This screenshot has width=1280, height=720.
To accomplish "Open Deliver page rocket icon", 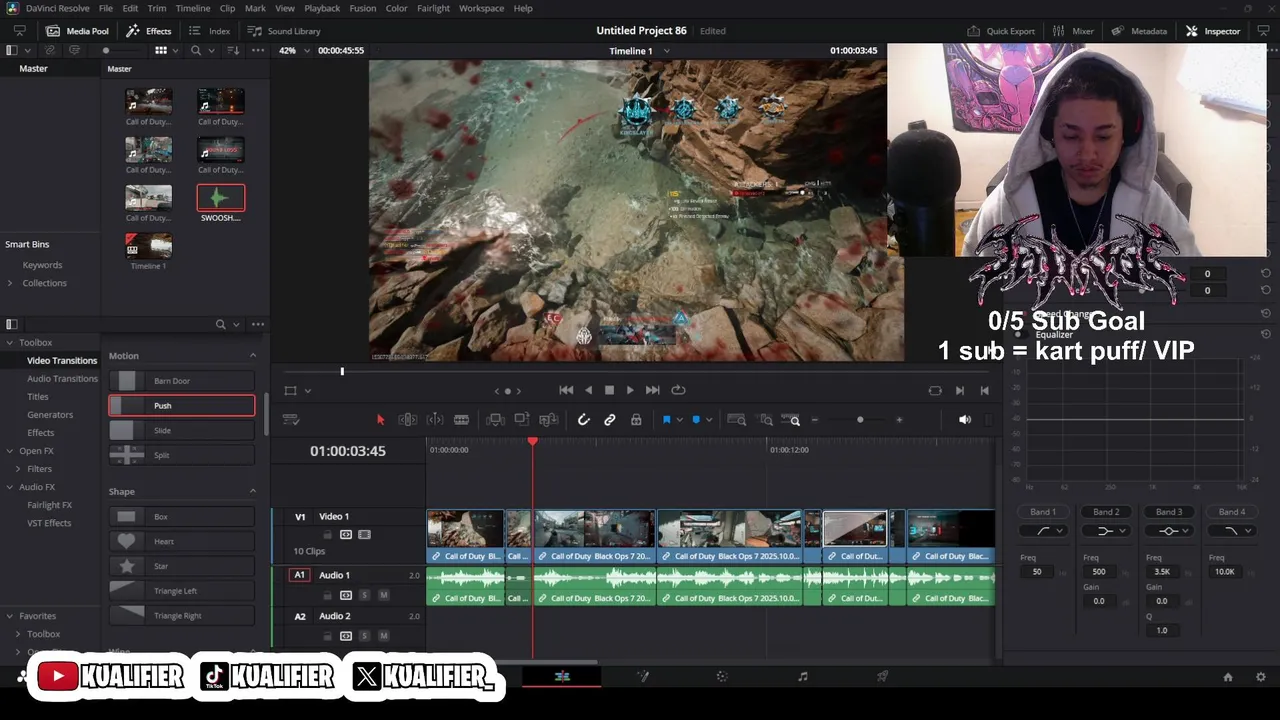I will pos(882,677).
